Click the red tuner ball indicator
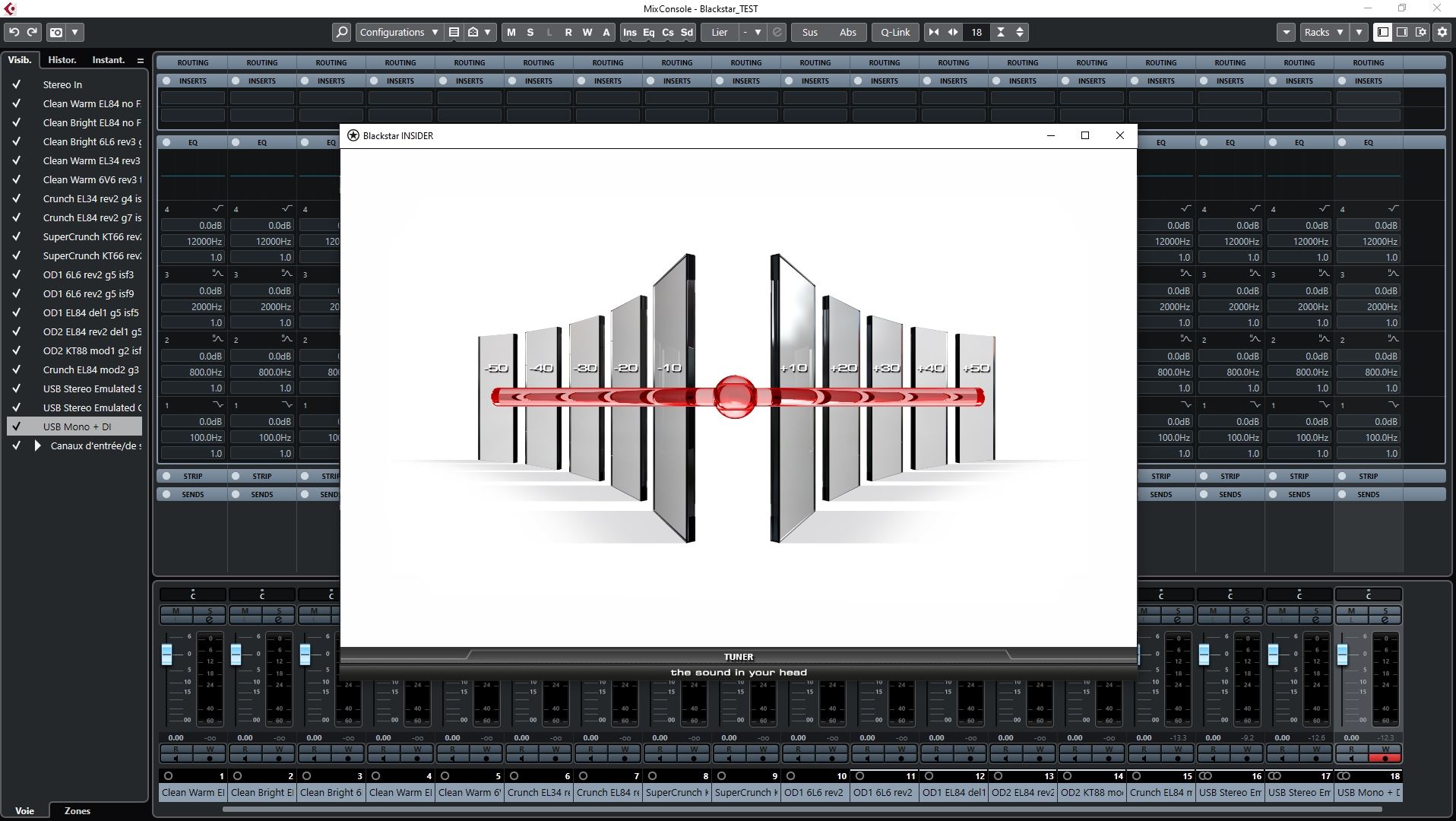This screenshot has height=821, width=1456. [x=734, y=396]
